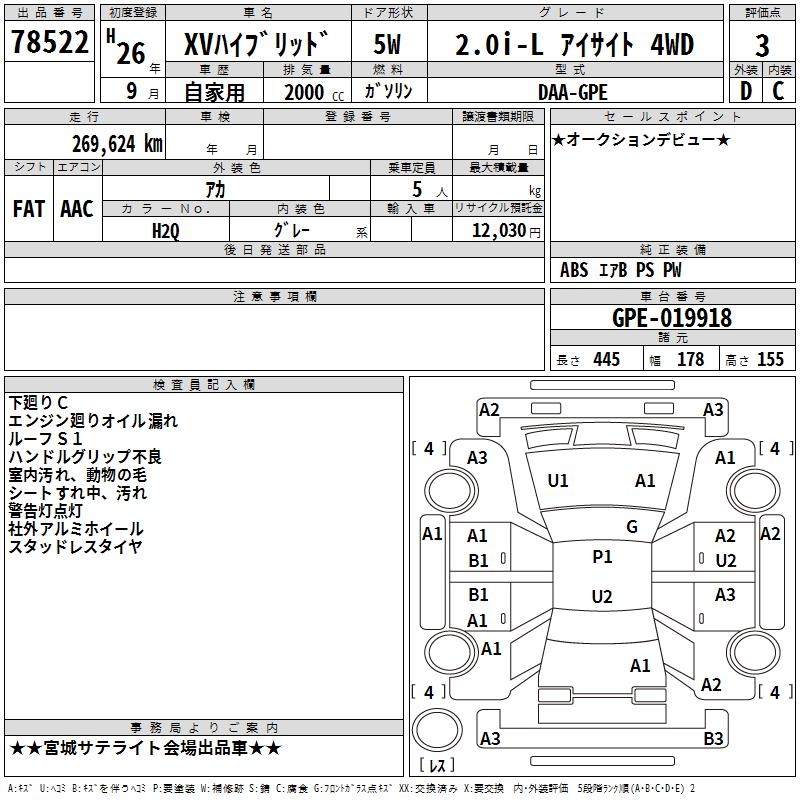Click the note 警告灯点灯

coord(45,510)
